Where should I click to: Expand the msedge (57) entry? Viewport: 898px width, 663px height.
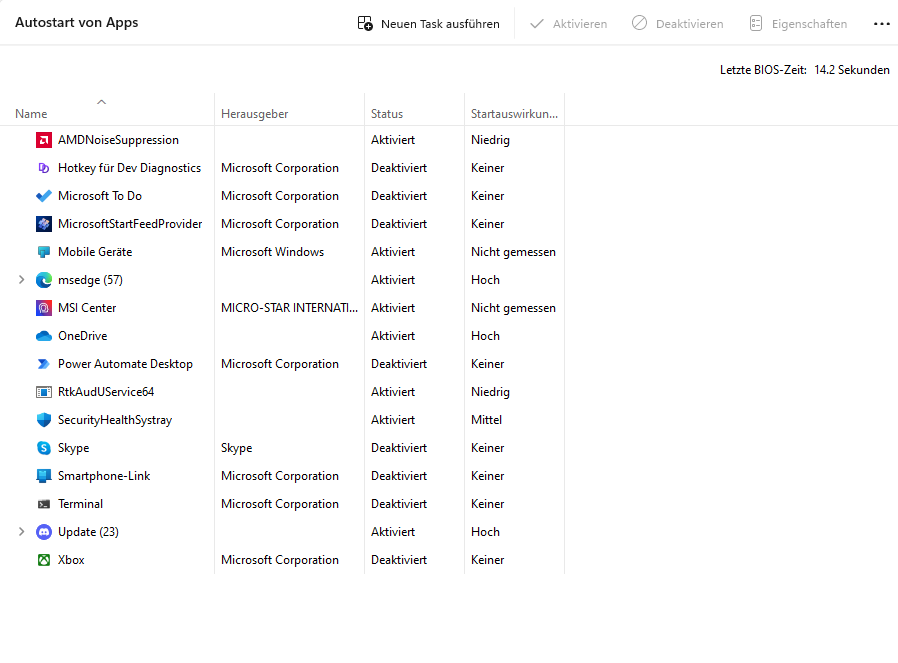click(x=20, y=280)
